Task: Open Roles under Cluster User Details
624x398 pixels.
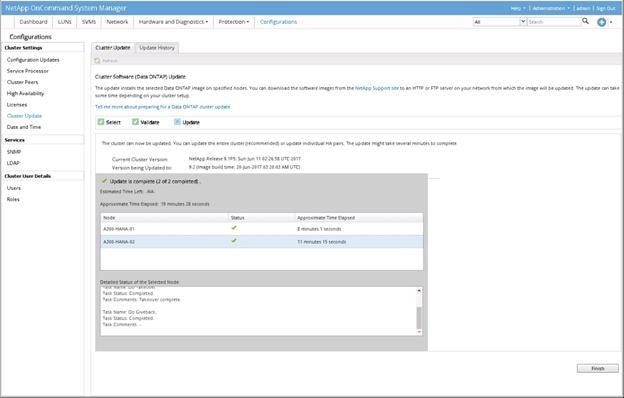Action: (13, 199)
